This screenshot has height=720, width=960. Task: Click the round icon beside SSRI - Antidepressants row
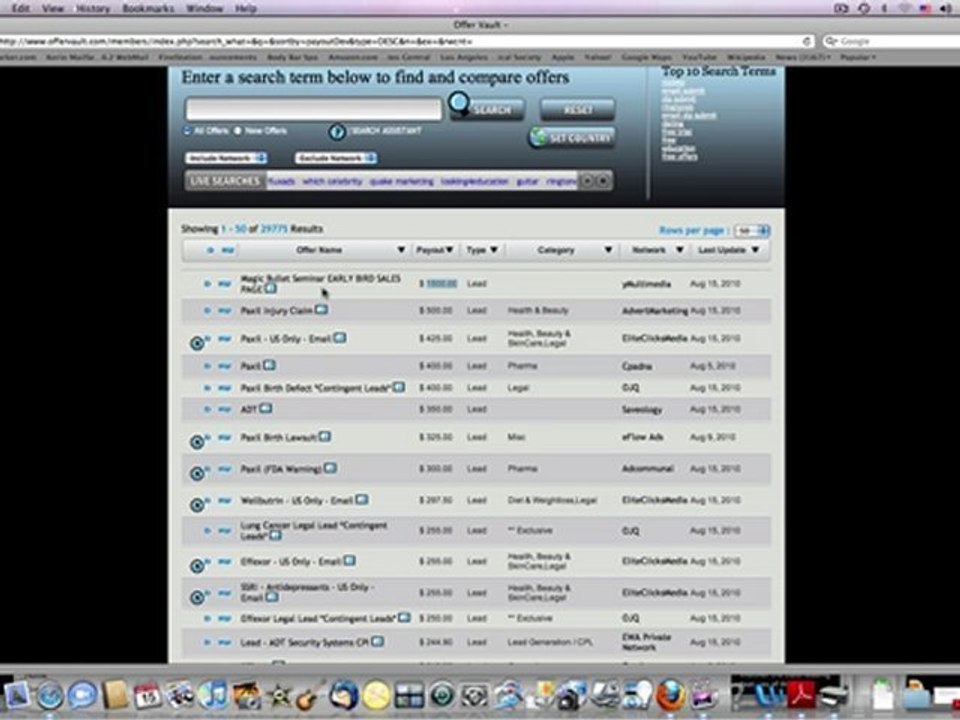point(197,598)
